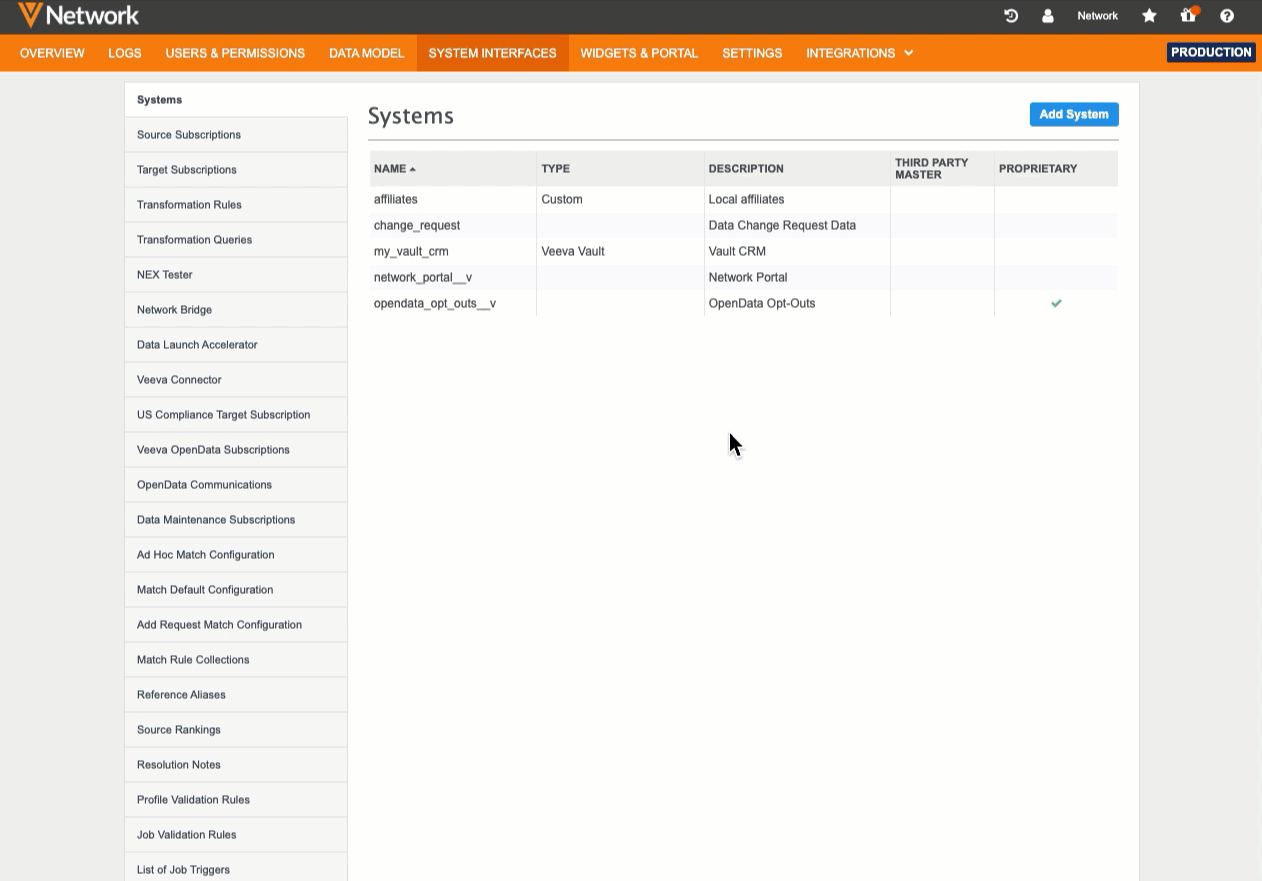
Task: Click Data Change Request Data description
Action: 782,225
